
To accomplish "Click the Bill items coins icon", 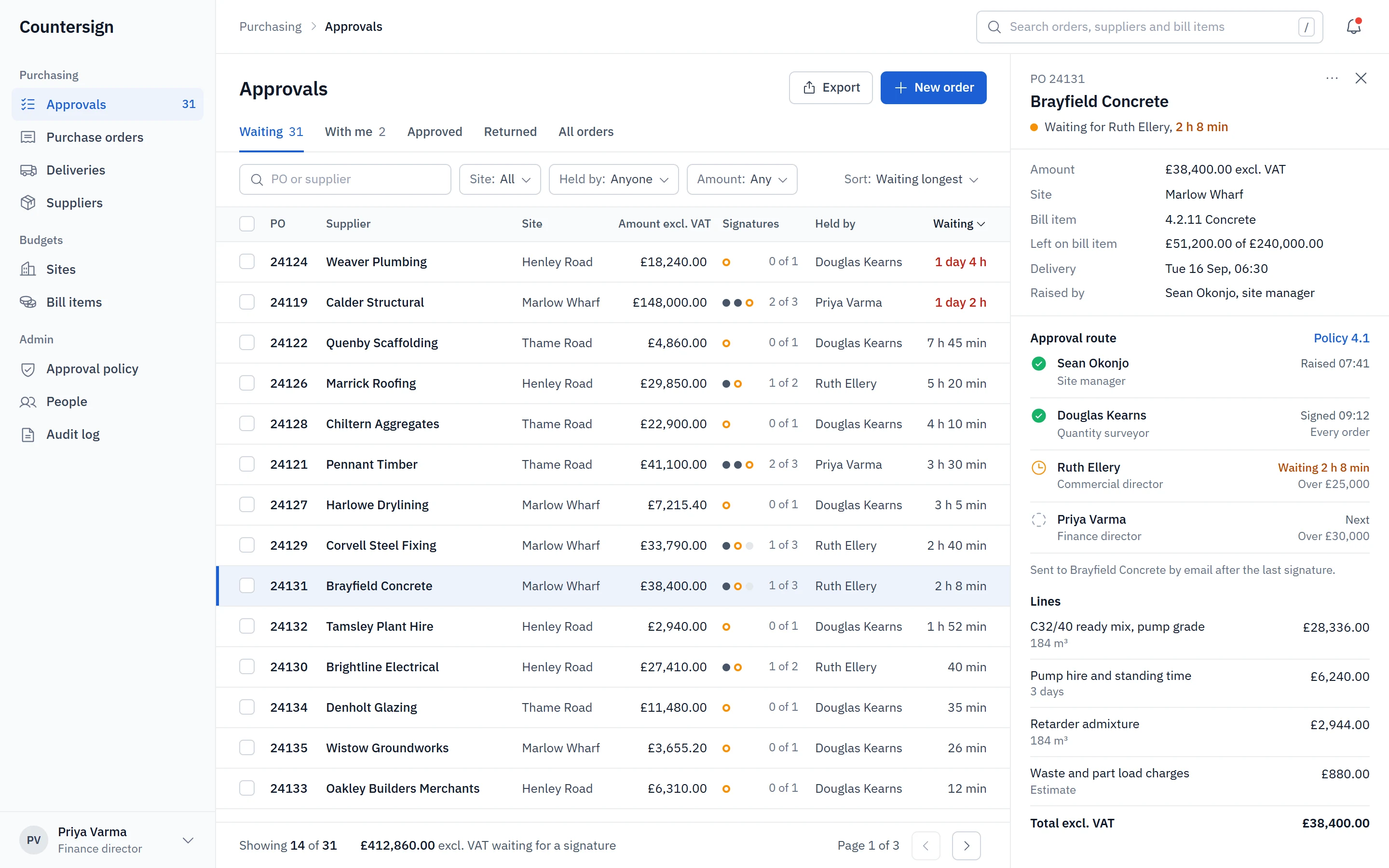I will coord(28,302).
